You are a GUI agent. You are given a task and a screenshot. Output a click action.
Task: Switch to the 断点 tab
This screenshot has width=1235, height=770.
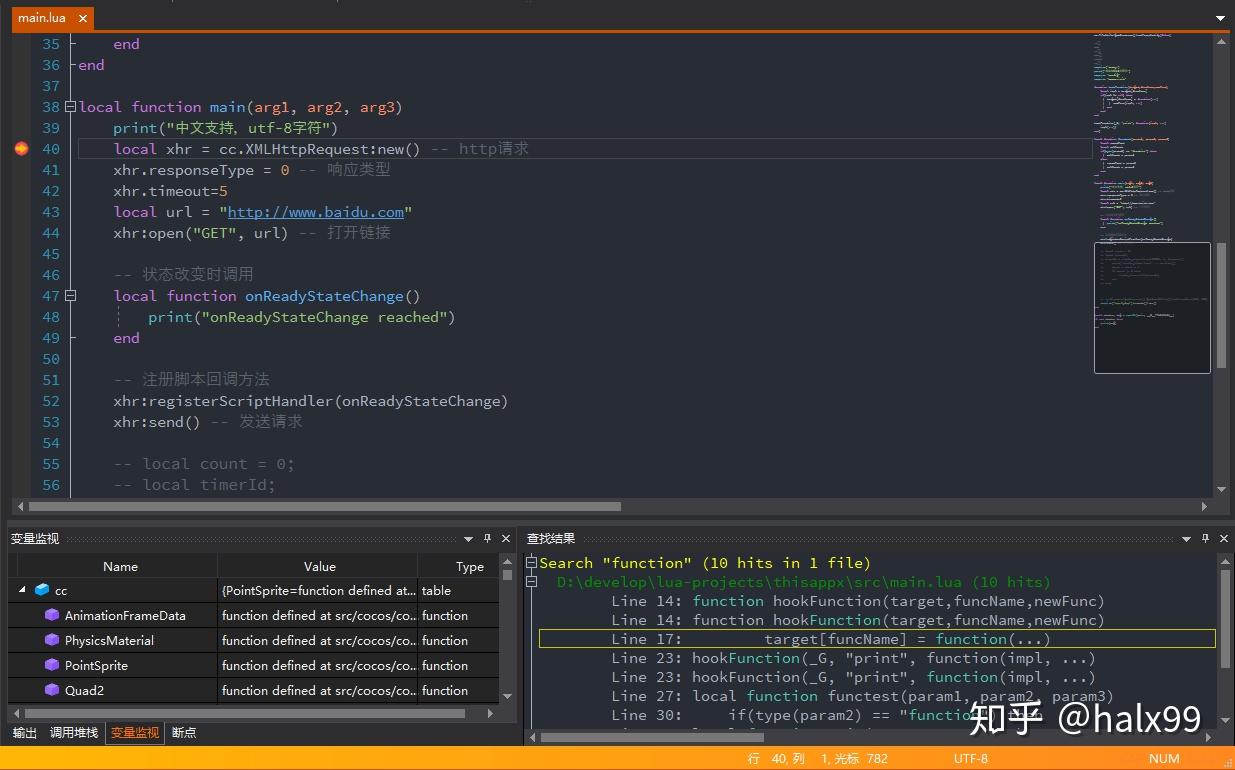(184, 733)
